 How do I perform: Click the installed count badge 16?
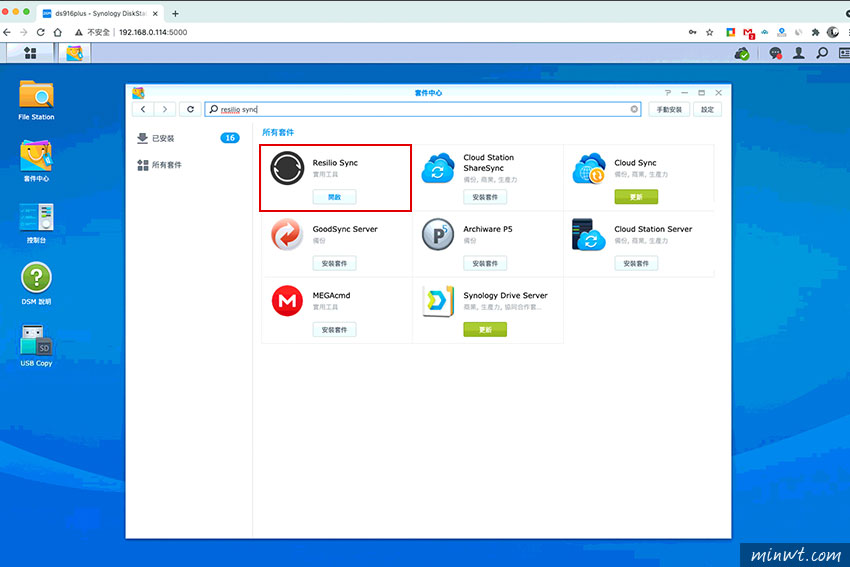(230, 138)
